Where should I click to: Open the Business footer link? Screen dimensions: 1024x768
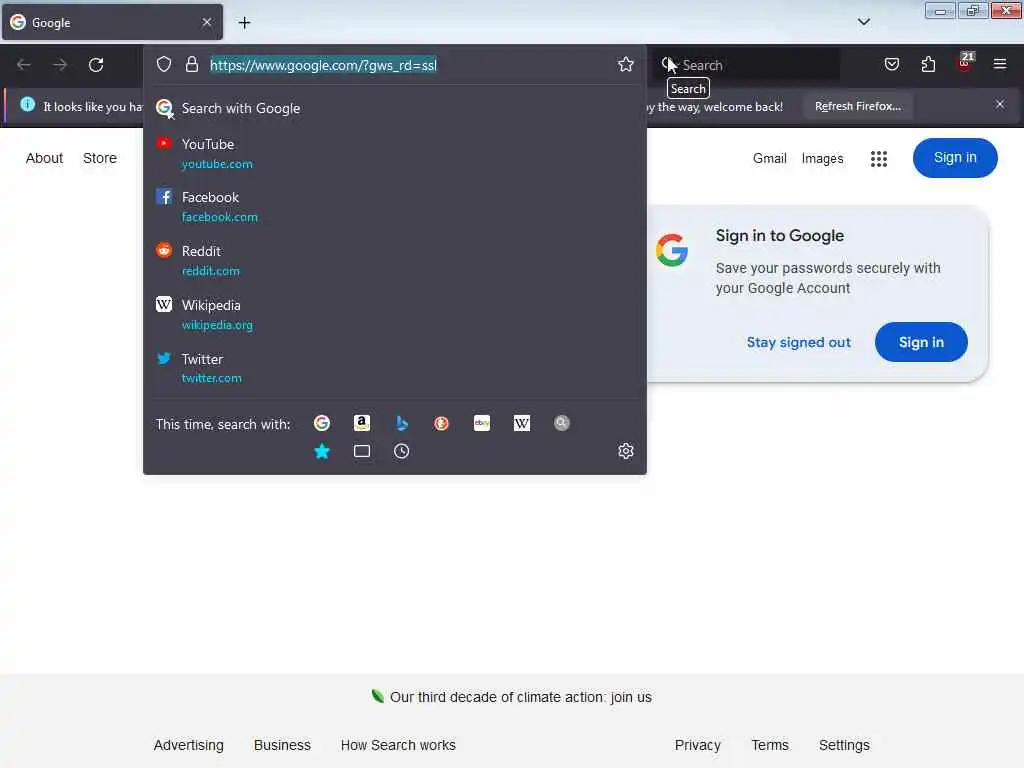click(282, 745)
